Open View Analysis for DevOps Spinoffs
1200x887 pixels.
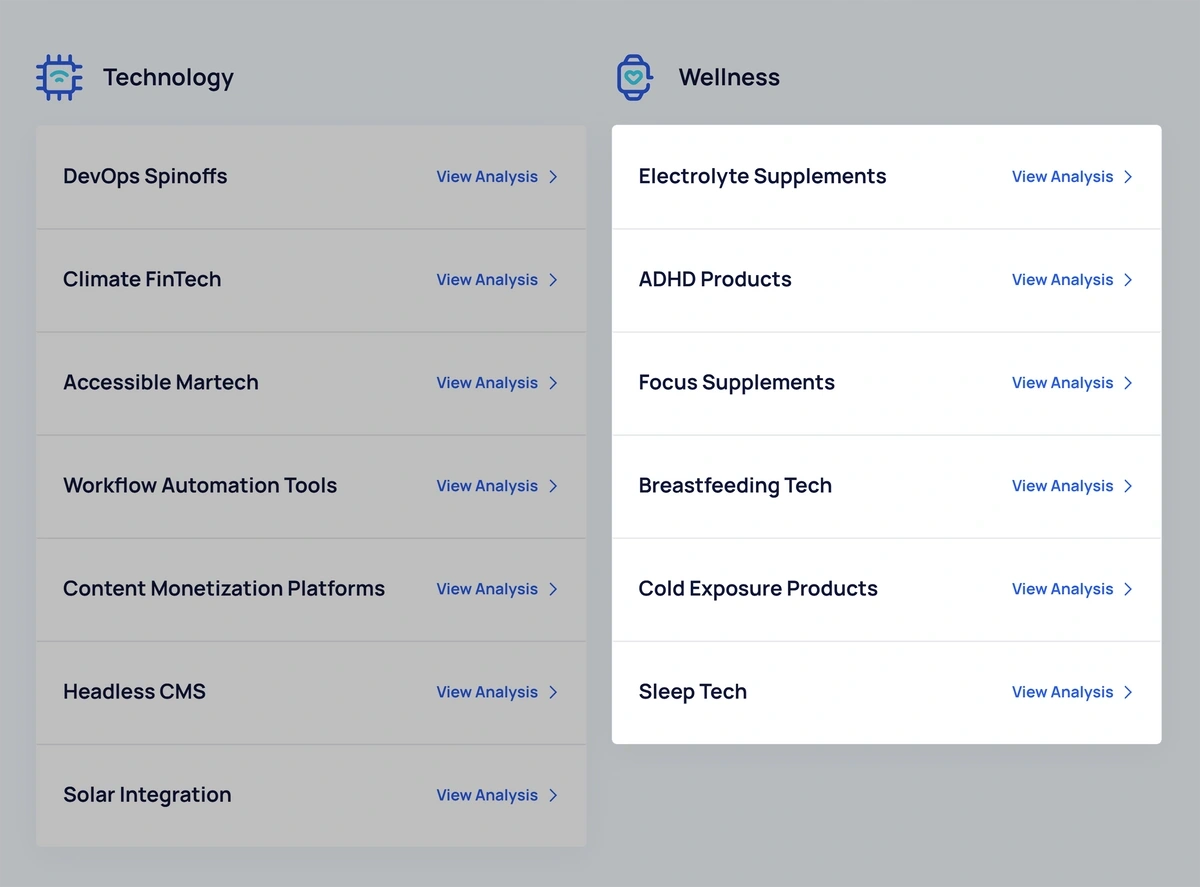[x=487, y=176]
